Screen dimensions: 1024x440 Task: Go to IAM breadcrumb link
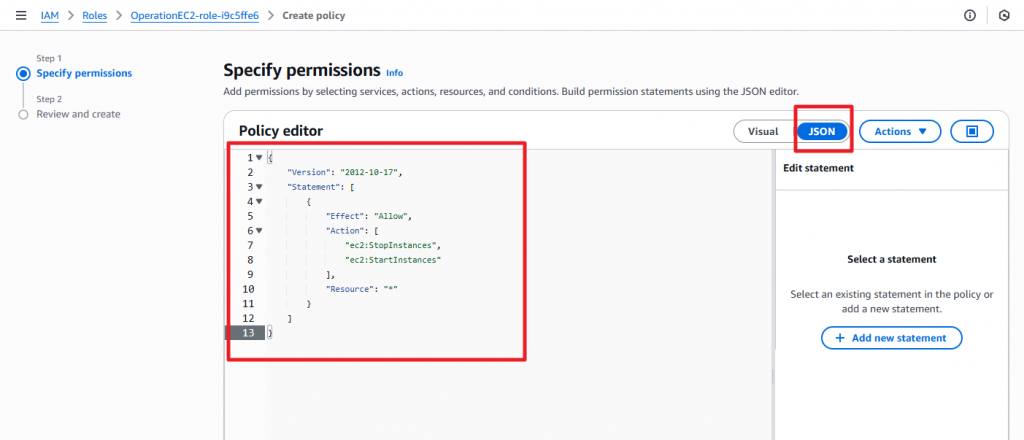click(50, 16)
